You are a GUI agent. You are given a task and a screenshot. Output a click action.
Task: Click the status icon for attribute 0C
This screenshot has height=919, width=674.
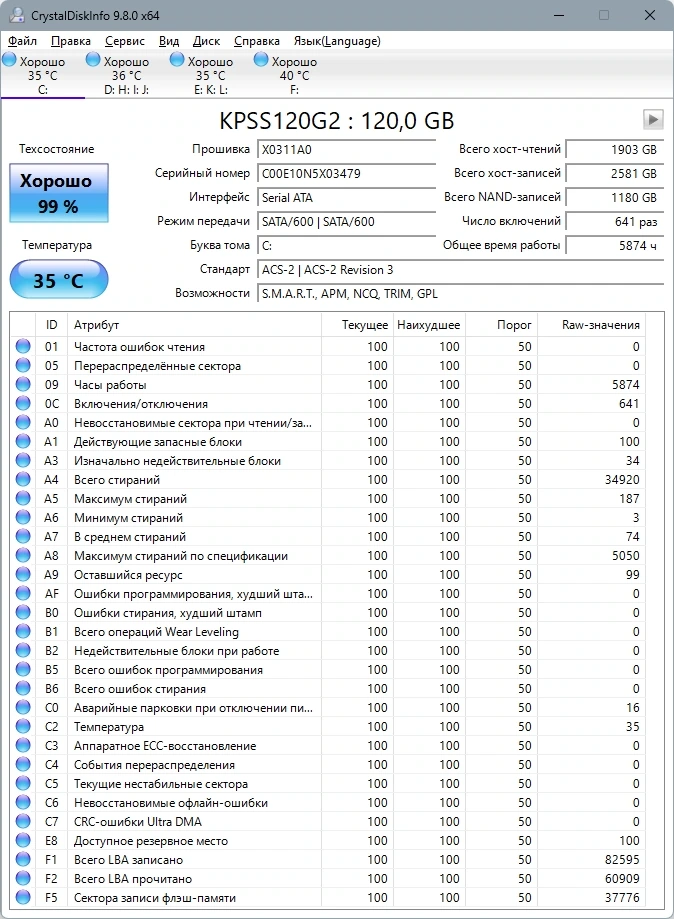tap(23, 403)
